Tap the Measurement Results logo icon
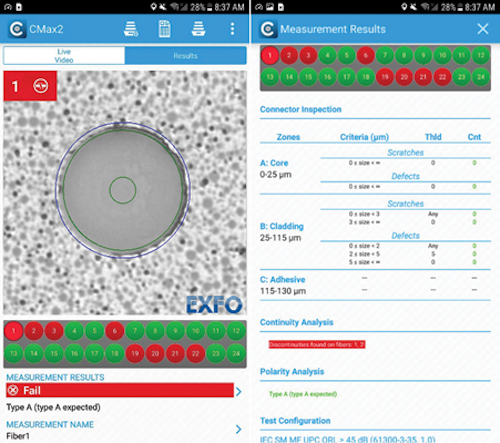Screen dimensions: 500x443 coord(268,29)
